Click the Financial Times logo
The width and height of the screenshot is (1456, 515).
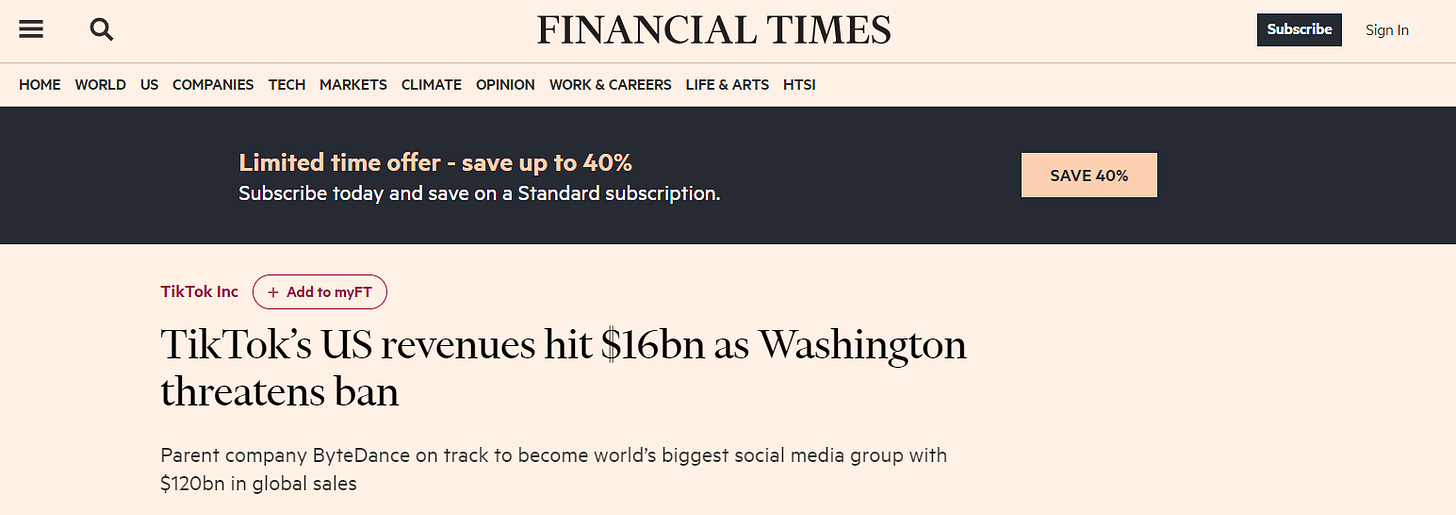pos(714,29)
